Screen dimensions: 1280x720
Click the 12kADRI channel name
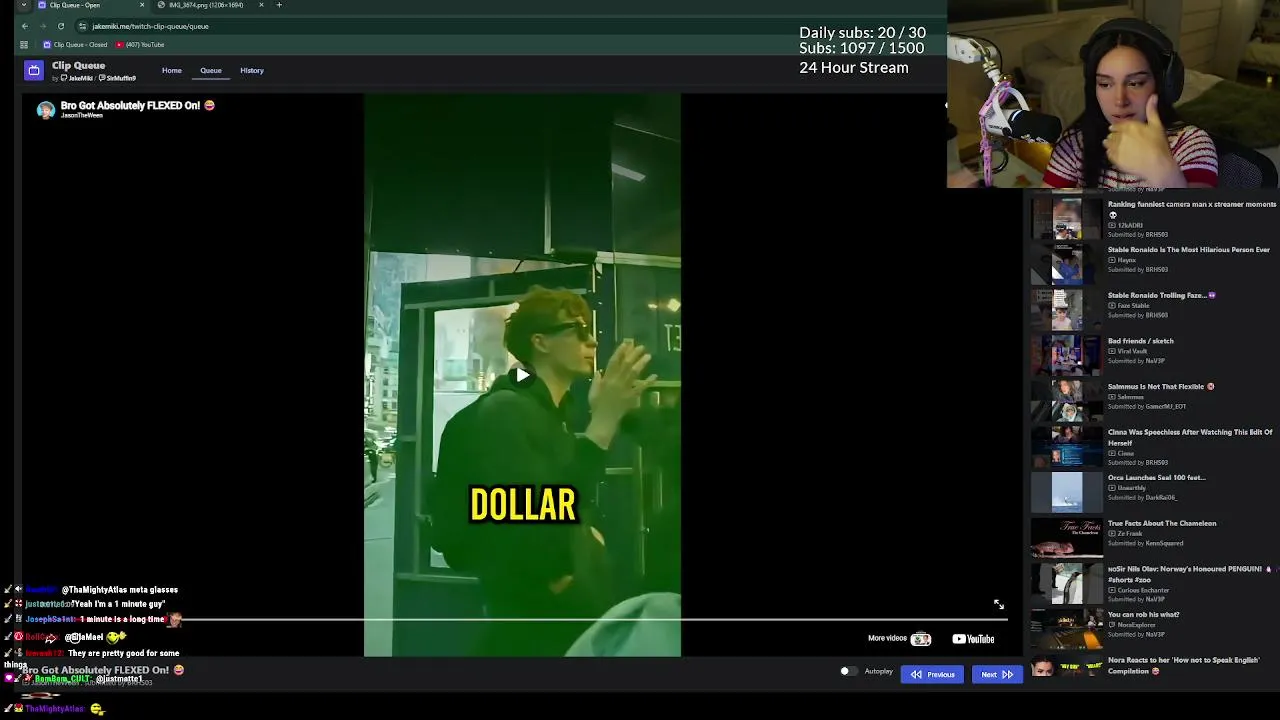tap(1130, 225)
